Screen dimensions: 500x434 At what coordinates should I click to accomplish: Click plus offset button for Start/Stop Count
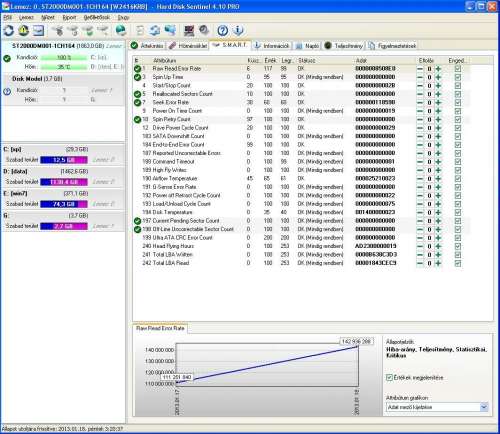438,86
